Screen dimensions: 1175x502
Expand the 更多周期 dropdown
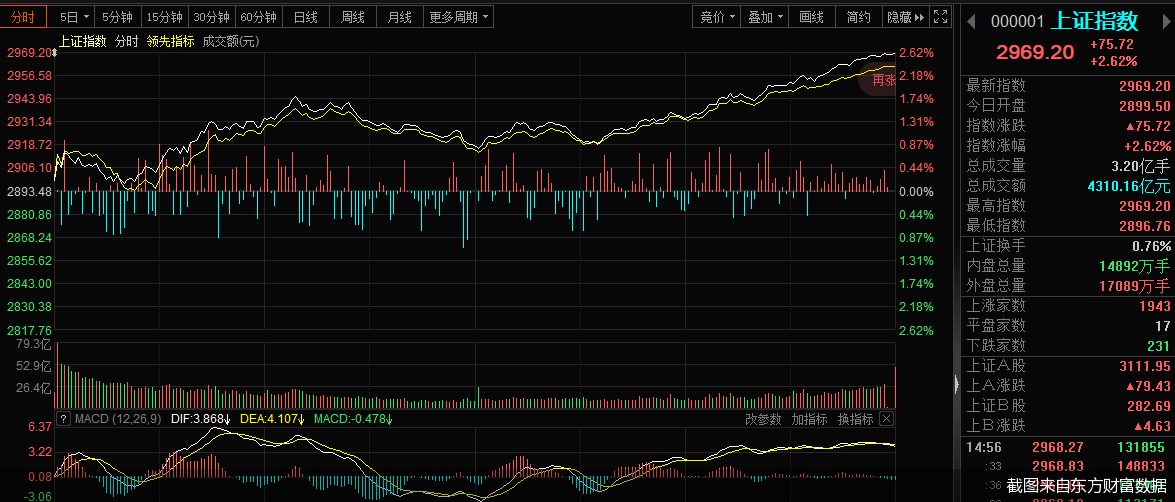point(459,16)
